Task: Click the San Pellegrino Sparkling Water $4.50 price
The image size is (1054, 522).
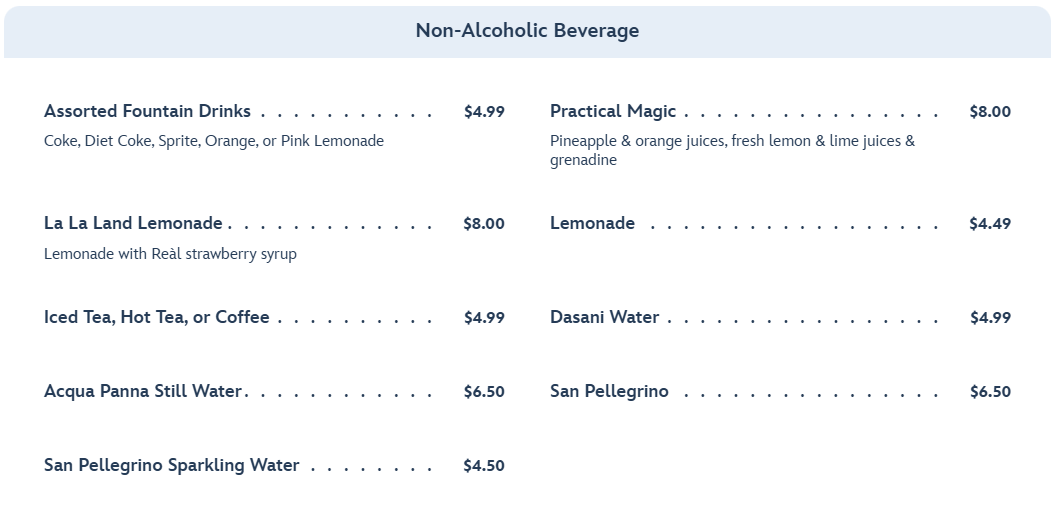Action: click(484, 466)
